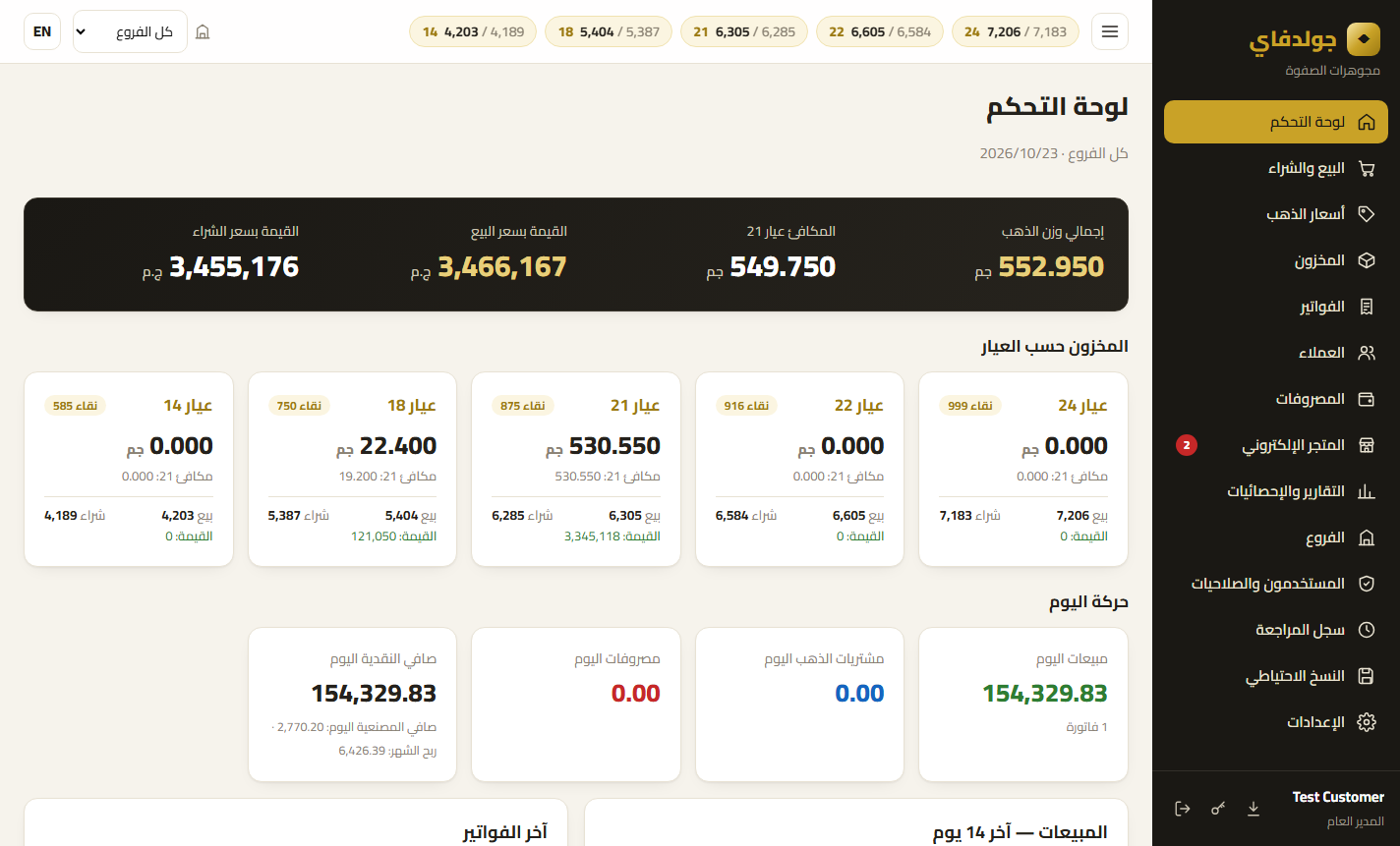Click the reports bar chart icon
Screen dimensions: 1400x846
(x=1366, y=491)
